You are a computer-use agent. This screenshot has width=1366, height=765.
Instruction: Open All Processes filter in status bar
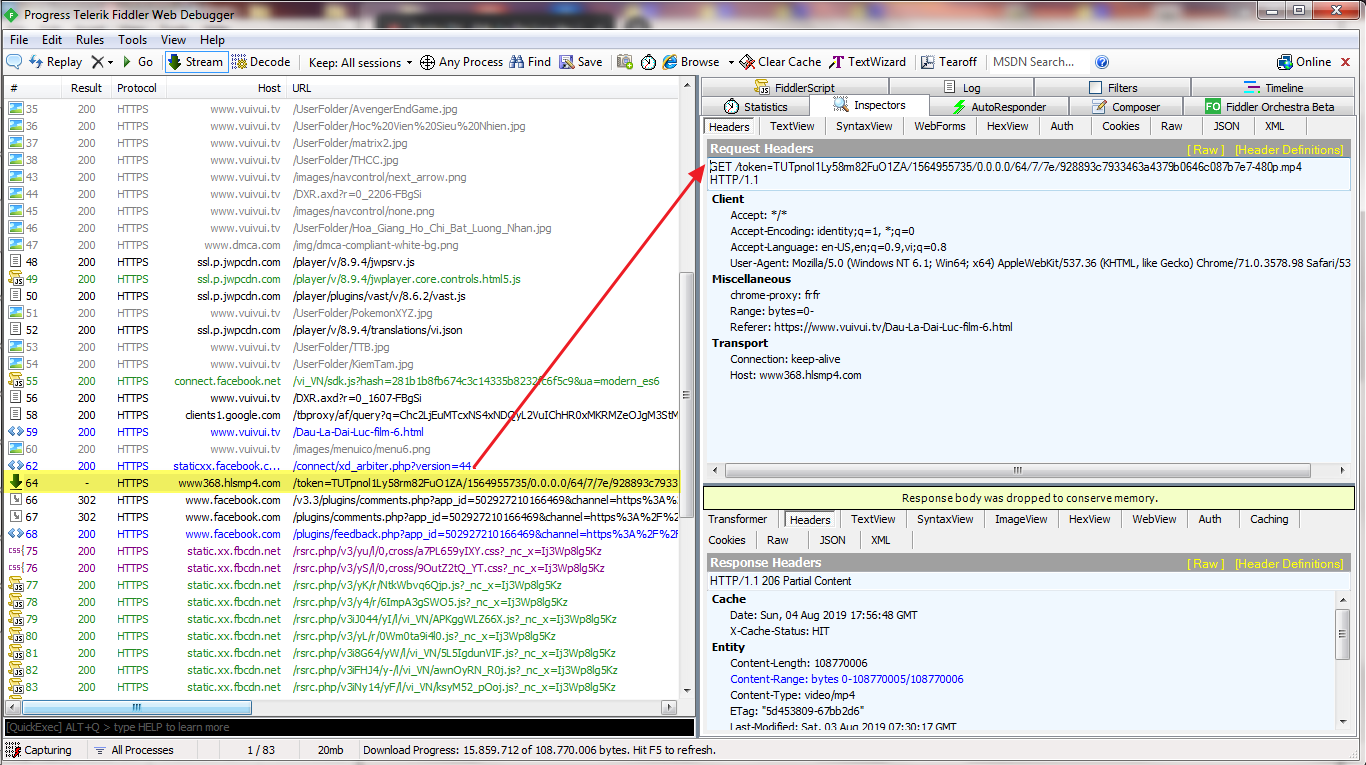click(x=134, y=750)
